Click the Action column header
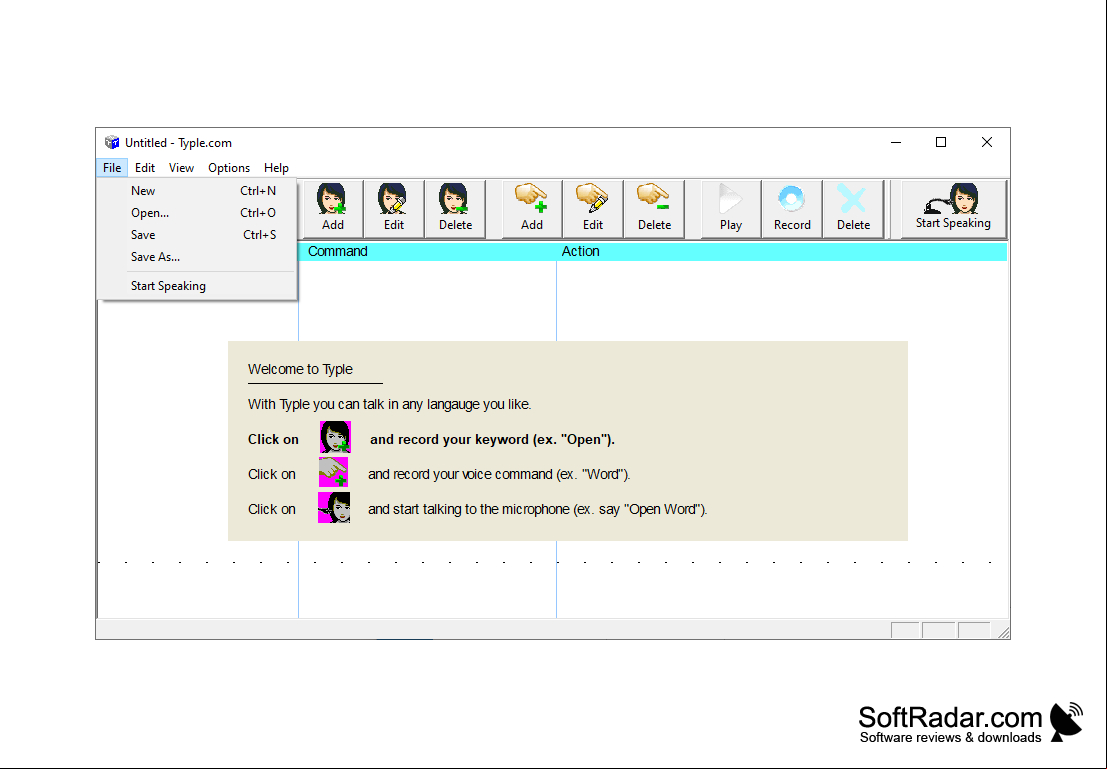 (782, 251)
